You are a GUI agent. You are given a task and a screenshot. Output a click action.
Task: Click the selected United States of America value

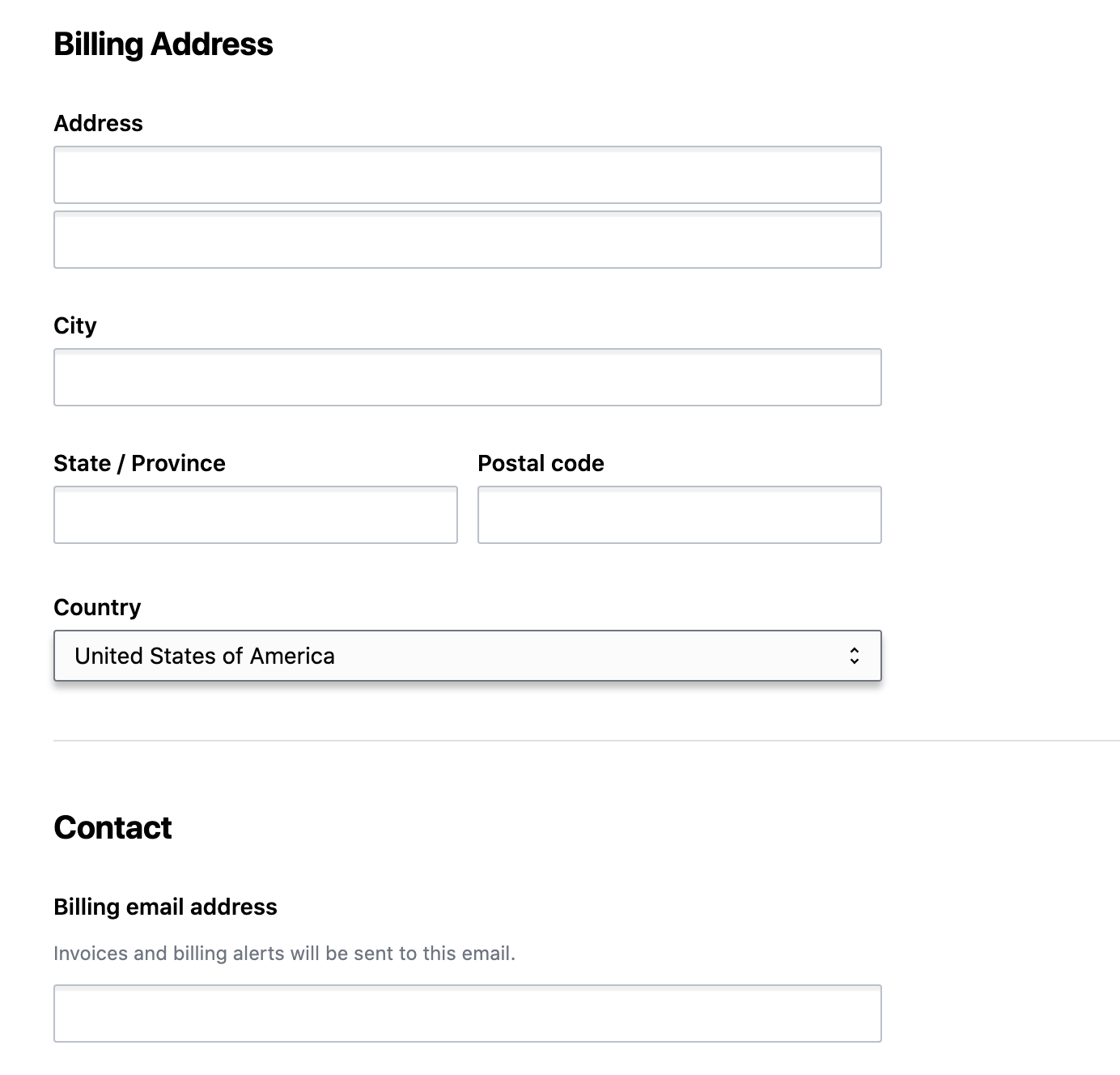pos(205,656)
